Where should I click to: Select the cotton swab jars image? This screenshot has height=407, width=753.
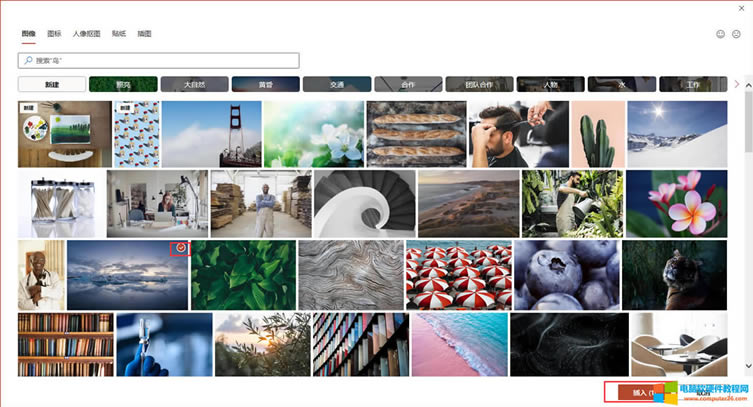(x=61, y=204)
